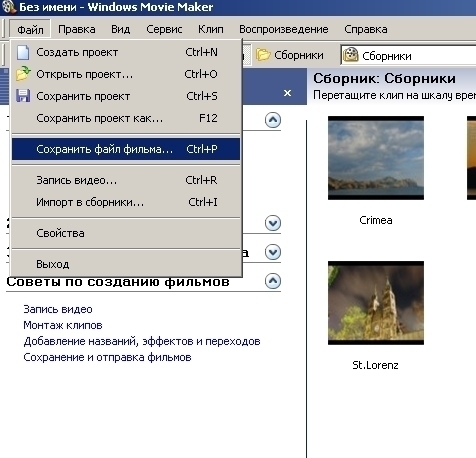The image size is (476, 458).
Task: Close the task pane with the X button
Action: click(287, 93)
